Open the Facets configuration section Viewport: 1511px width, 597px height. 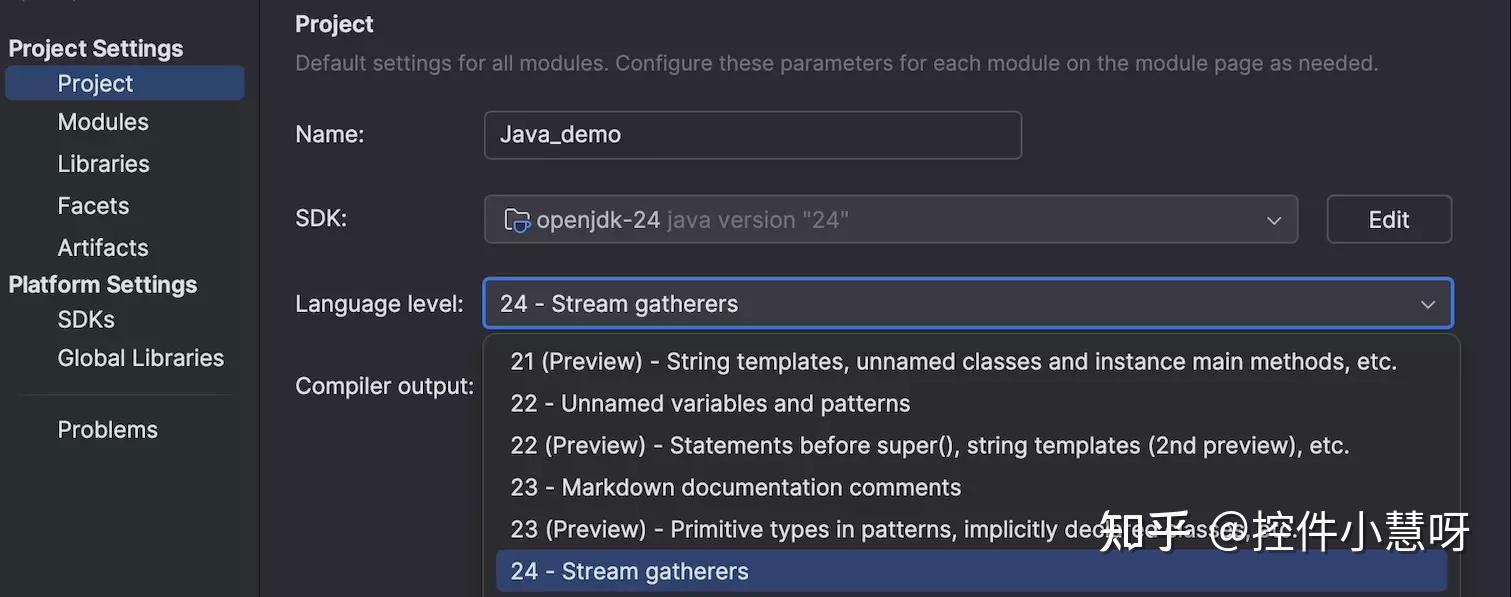tap(93, 205)
